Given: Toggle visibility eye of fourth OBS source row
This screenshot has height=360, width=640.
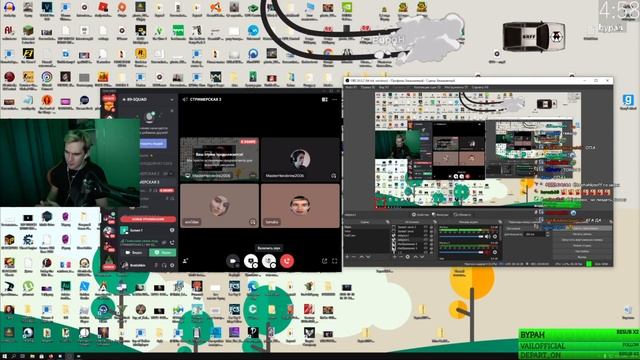Looking at the screenshot, I should pos(426,240).
